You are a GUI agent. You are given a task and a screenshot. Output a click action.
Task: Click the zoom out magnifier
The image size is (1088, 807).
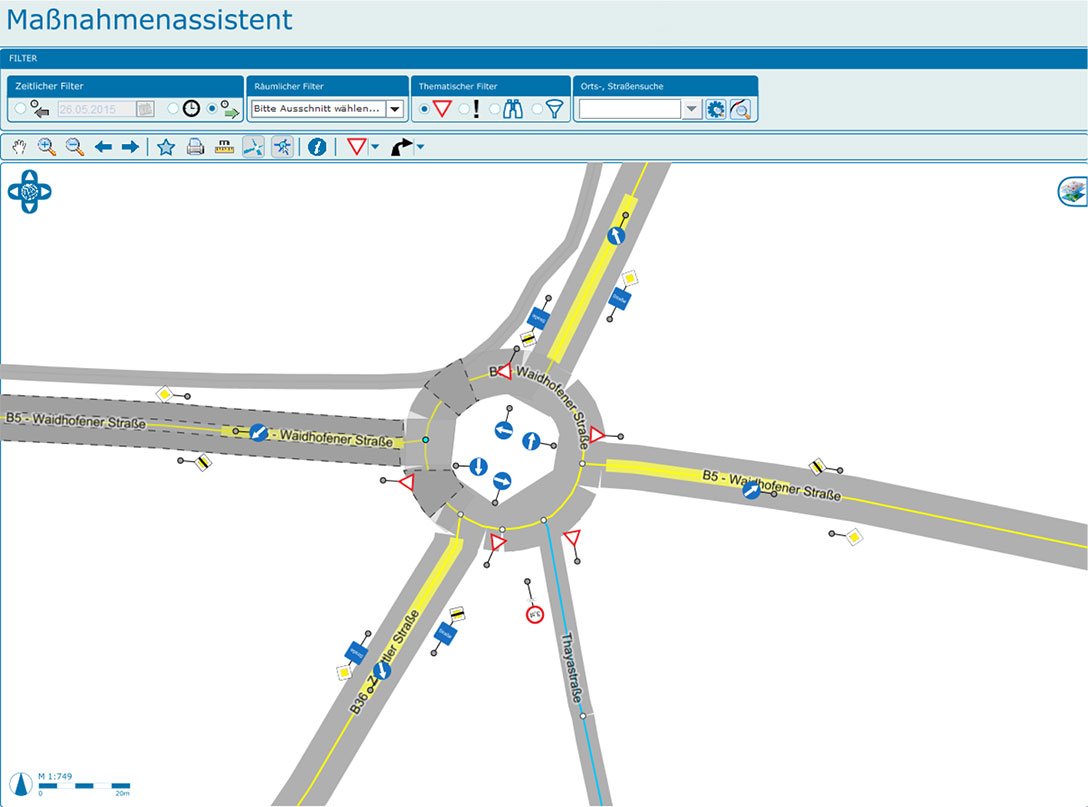(x=74, y=147)
